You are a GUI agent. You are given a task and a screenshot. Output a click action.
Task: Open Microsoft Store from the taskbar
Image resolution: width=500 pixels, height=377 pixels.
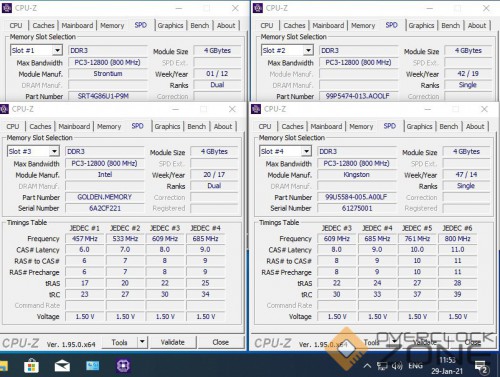31,366
